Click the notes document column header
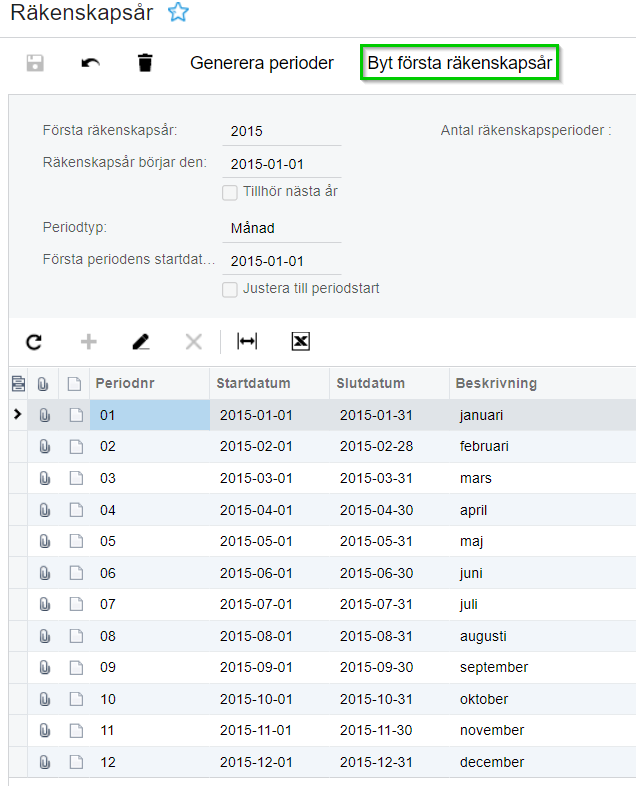The width and height of the screenshot is (636, 786). (x=74, y=384)
